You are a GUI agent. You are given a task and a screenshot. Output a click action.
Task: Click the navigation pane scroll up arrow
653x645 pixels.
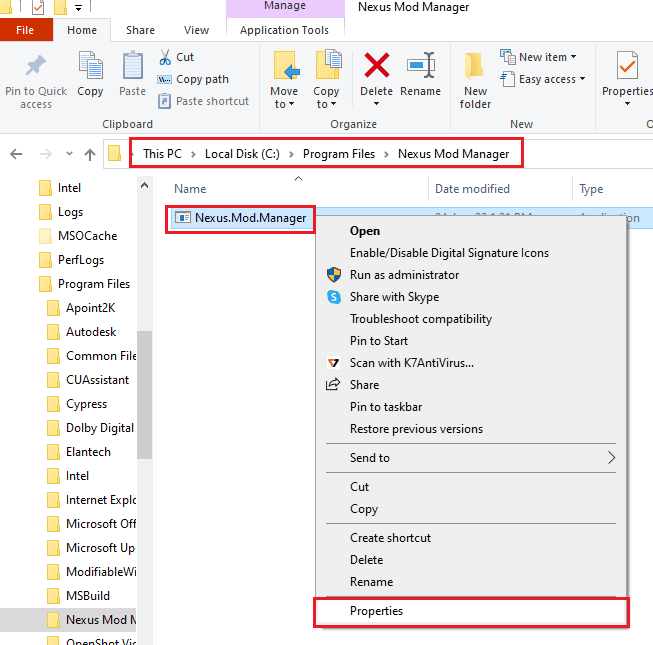pos(145,185)
